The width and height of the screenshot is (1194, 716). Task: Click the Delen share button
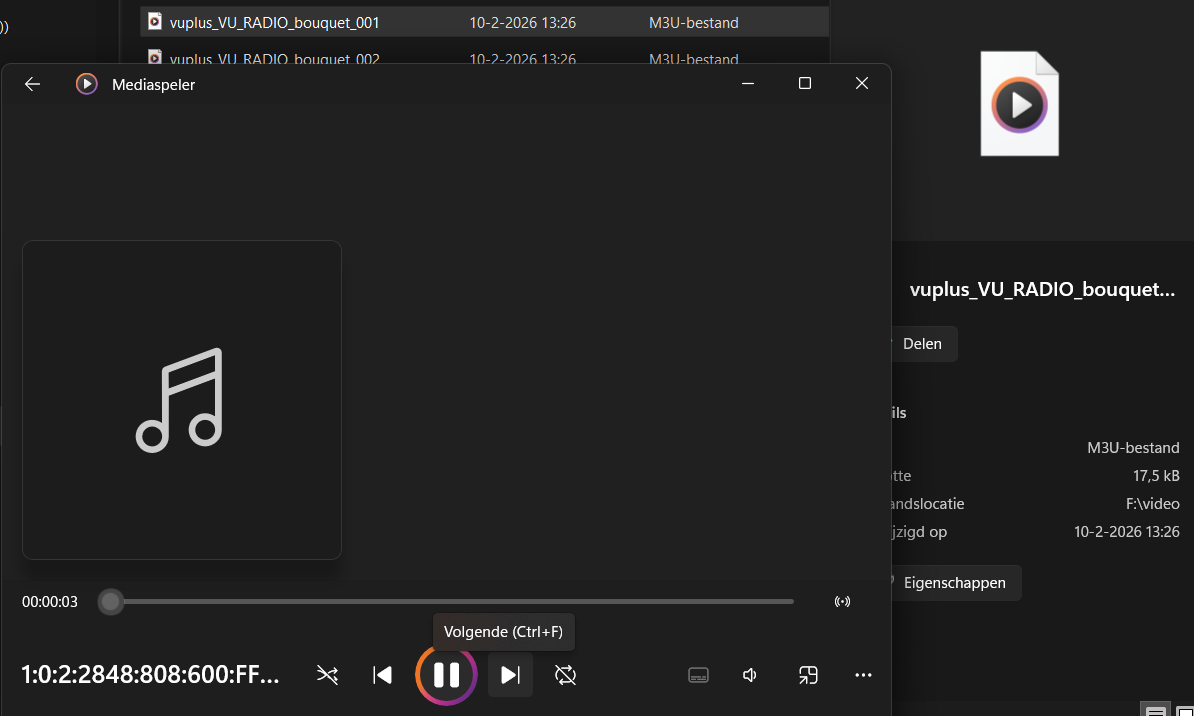pos(922,343)
